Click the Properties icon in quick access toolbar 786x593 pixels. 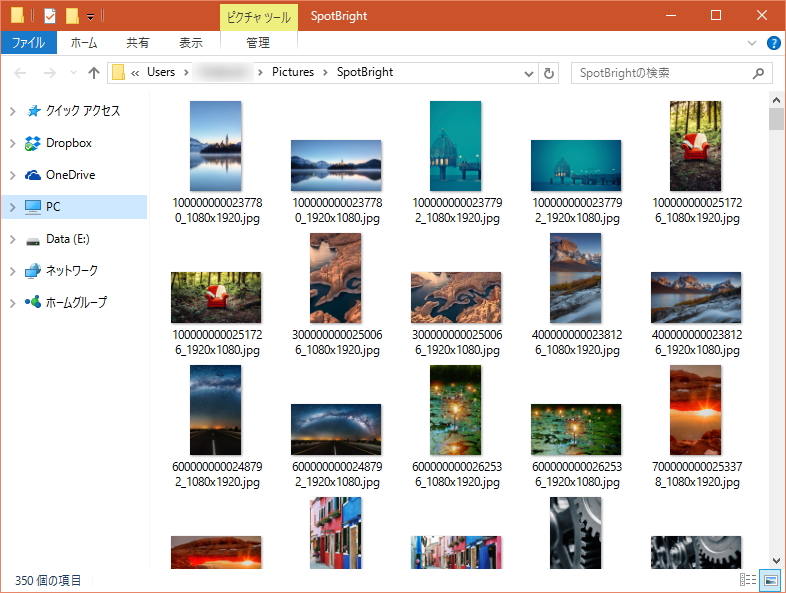[50, 16]
